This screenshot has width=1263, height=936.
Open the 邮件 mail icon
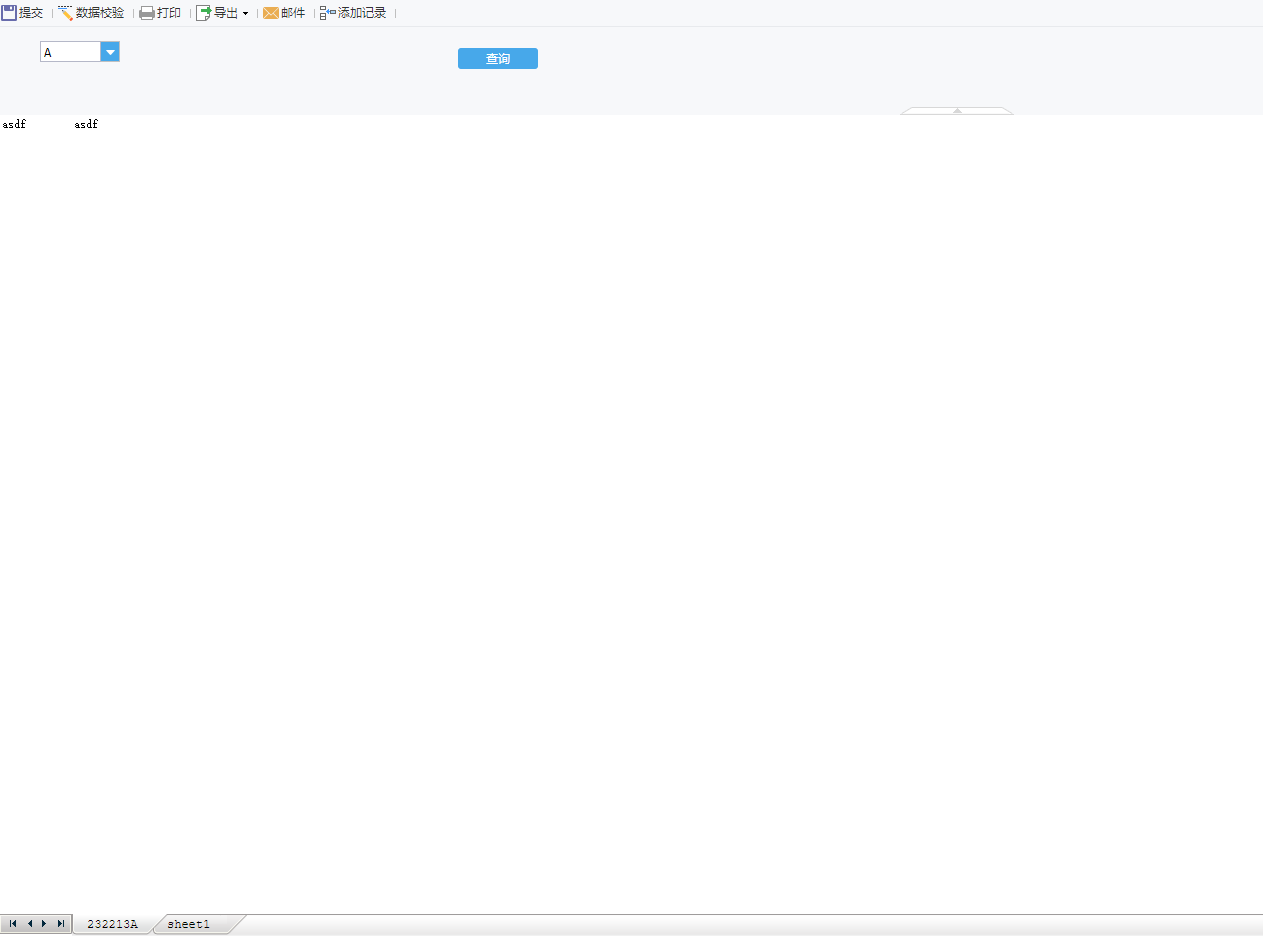271,13
